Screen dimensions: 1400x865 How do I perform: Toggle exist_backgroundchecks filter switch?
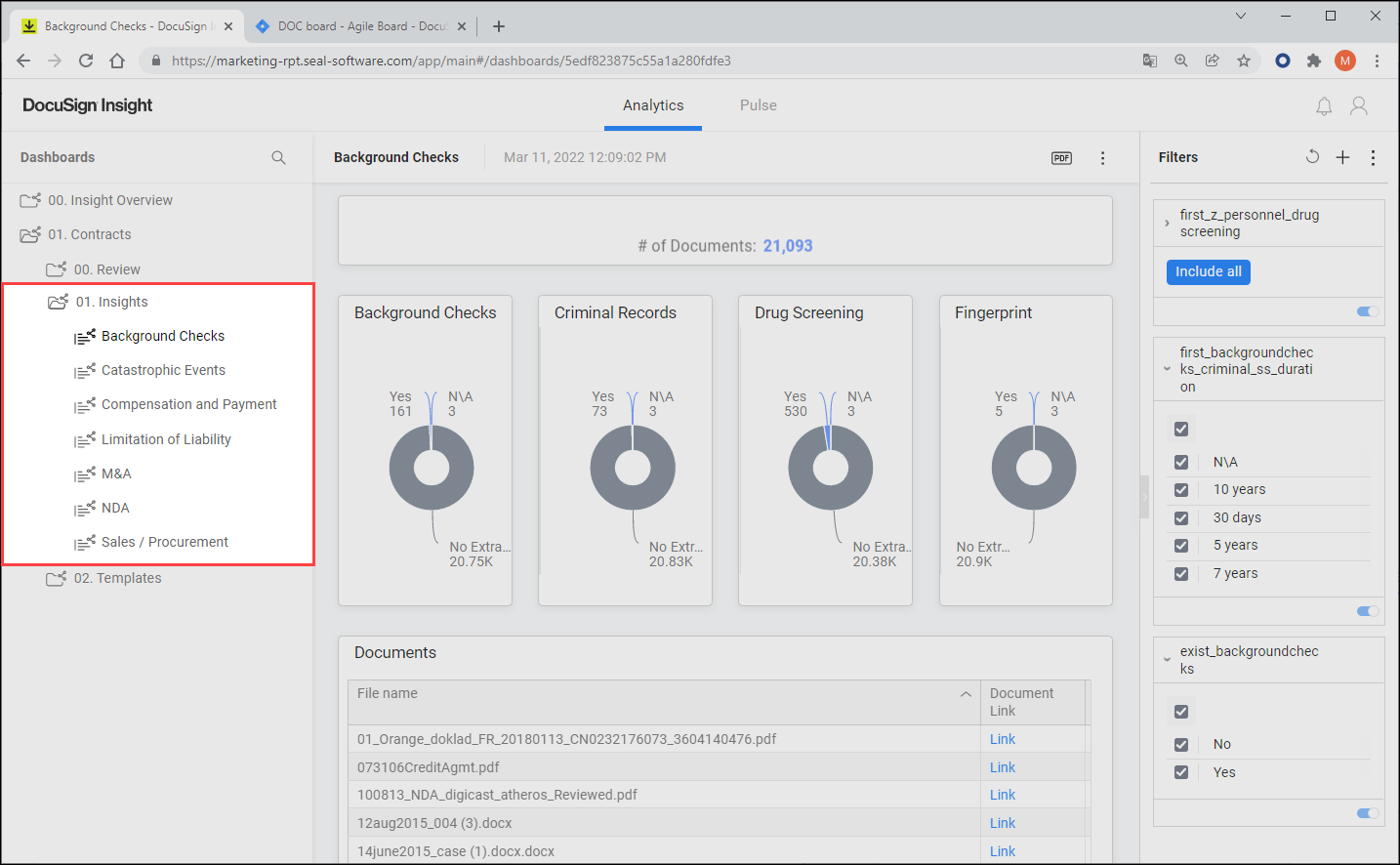[1368, 813]
